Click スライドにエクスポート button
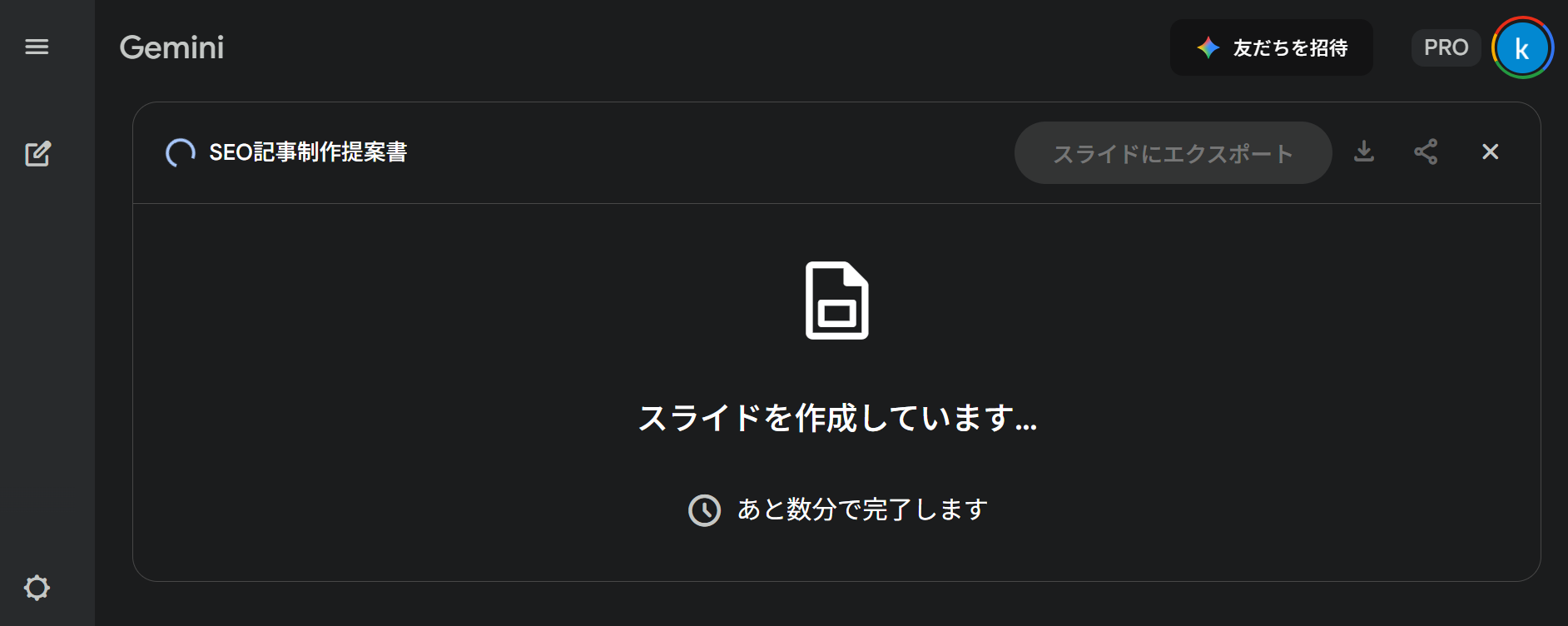 1173,153
